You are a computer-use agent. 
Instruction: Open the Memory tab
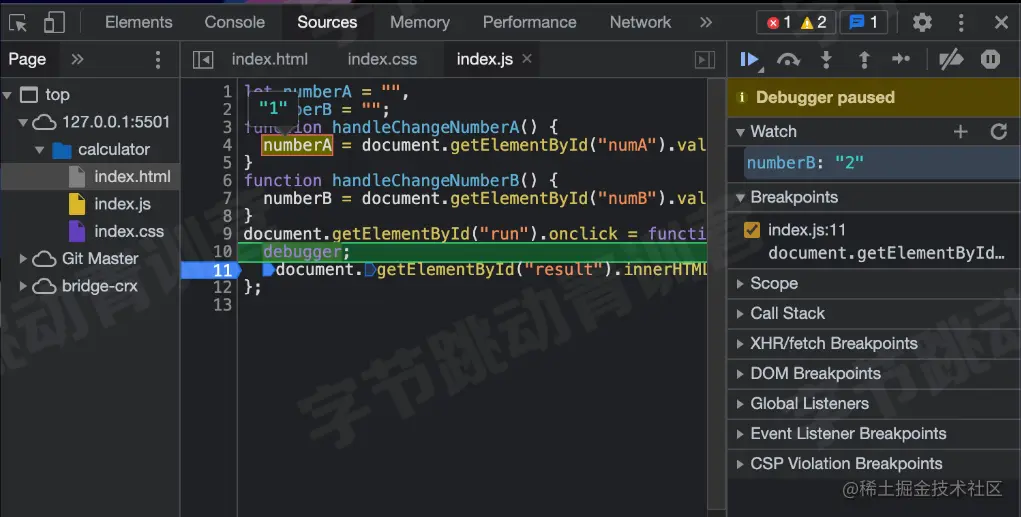[x=420, y=22]
